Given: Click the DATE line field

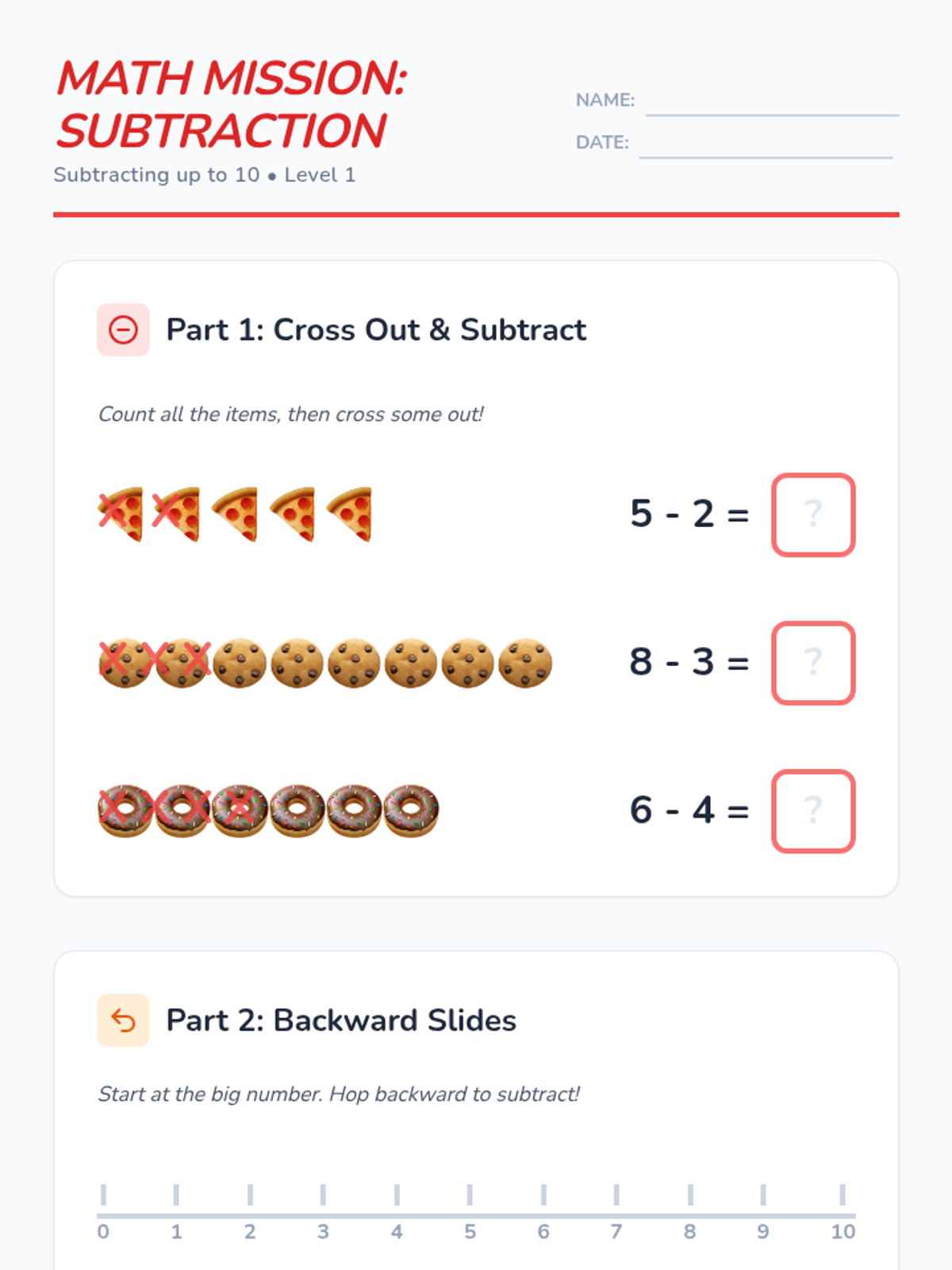Looking at the screenshot, I should (x=765, y=145).
